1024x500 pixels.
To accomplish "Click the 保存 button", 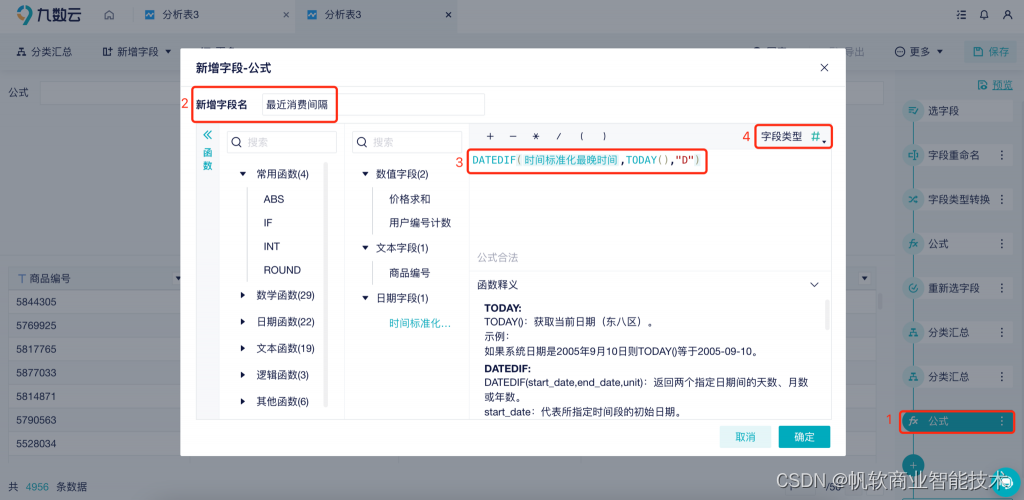I will pyautogui.click(x=991, y=52).
